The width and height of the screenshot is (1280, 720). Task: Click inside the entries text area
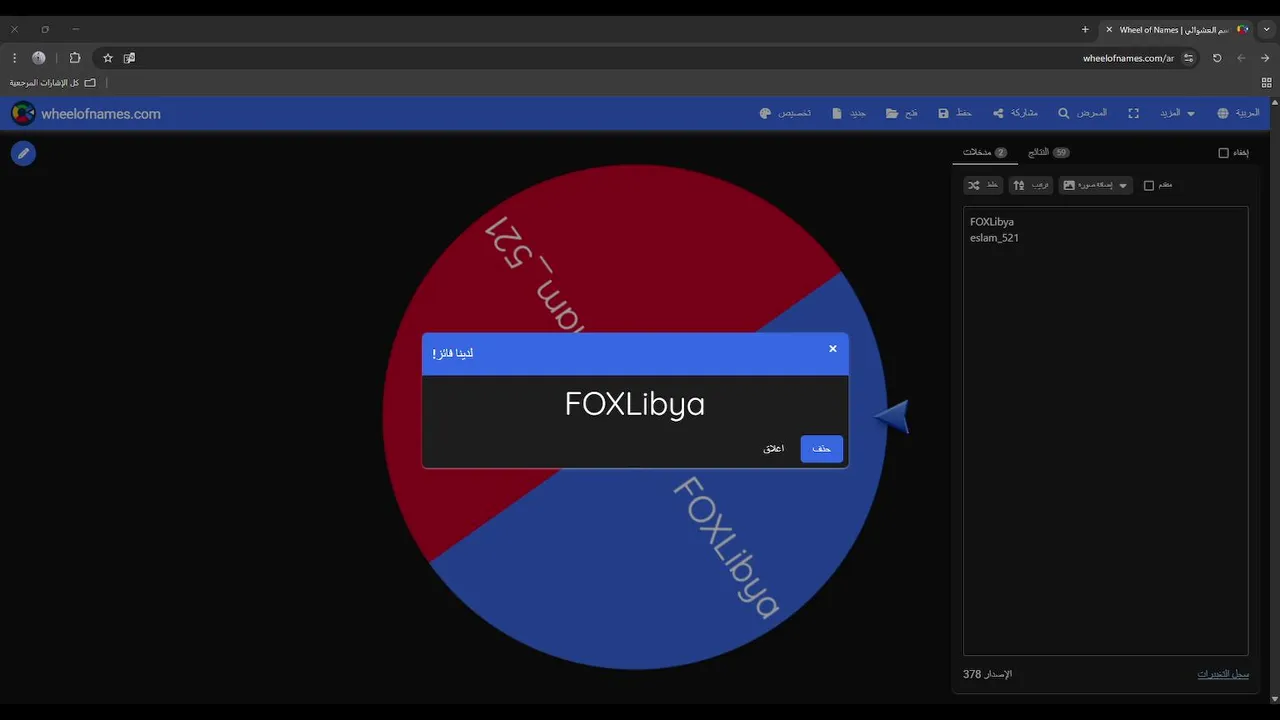(x=1106, y=431)
